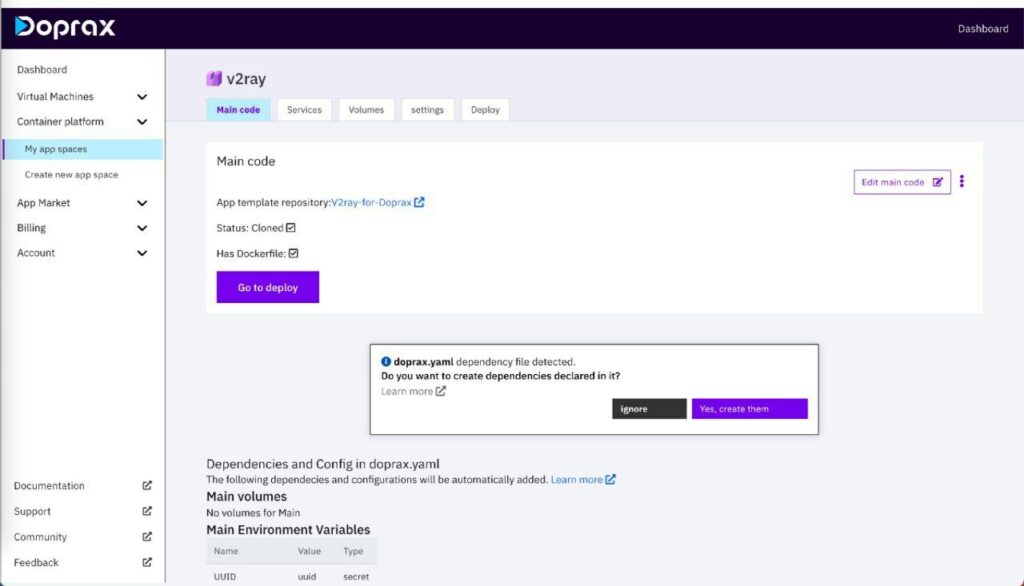The width and height of the screenshot is (1024, 586).
Task: Click the external icon next to grey Learn more
Action: 441,391
